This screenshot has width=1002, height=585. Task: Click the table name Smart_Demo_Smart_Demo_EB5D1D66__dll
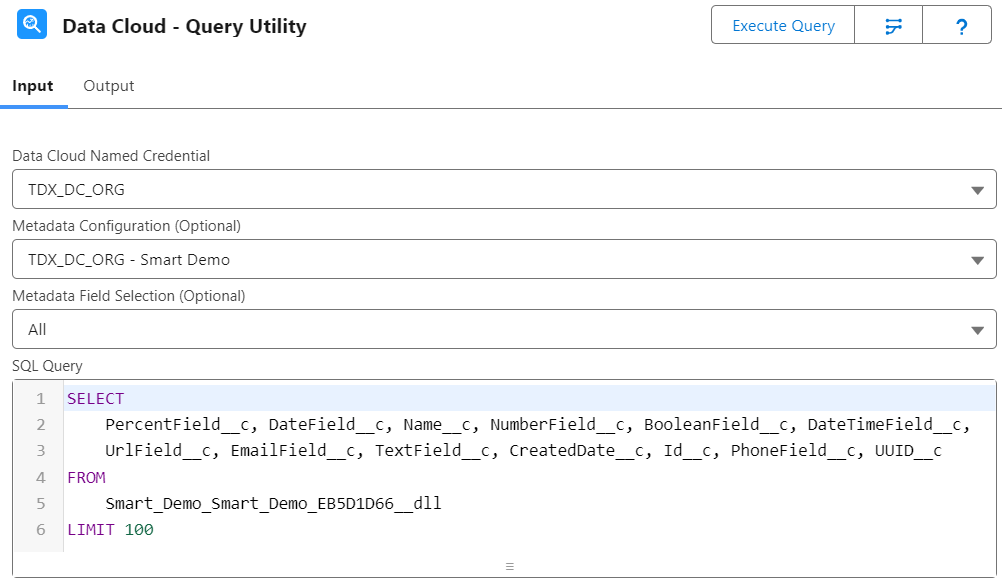click(274, 504)
